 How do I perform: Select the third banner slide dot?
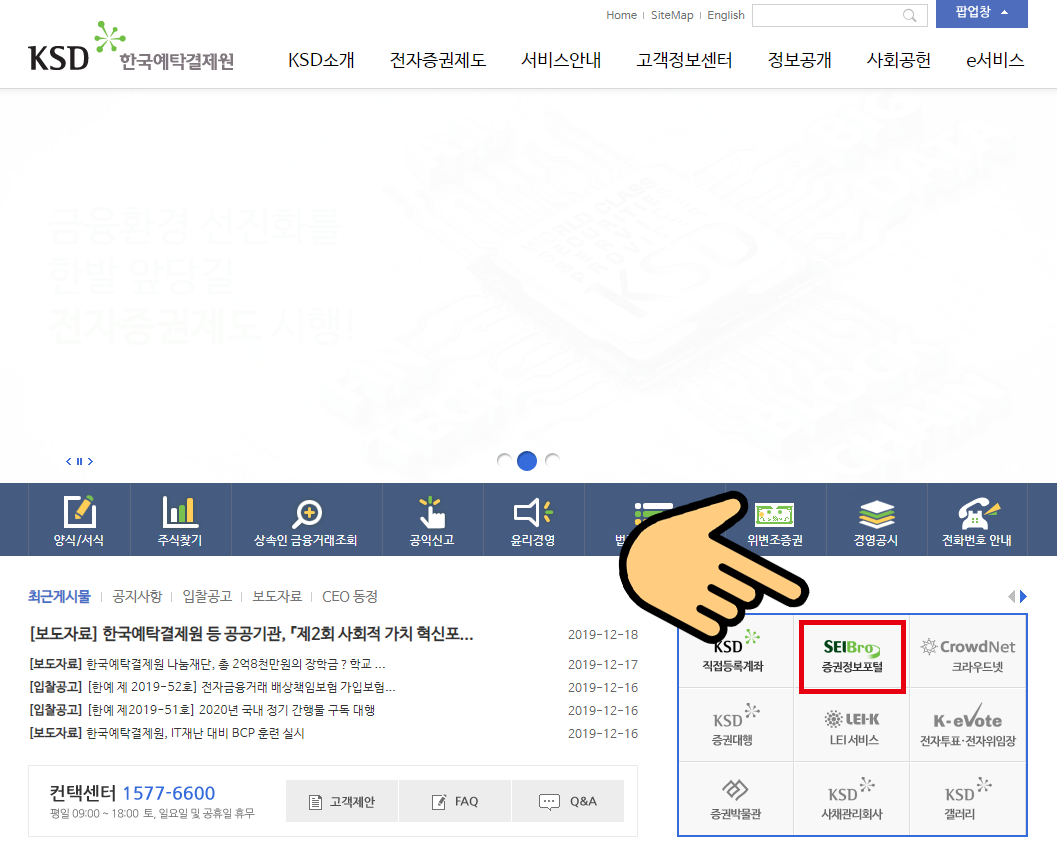(552, 461)
